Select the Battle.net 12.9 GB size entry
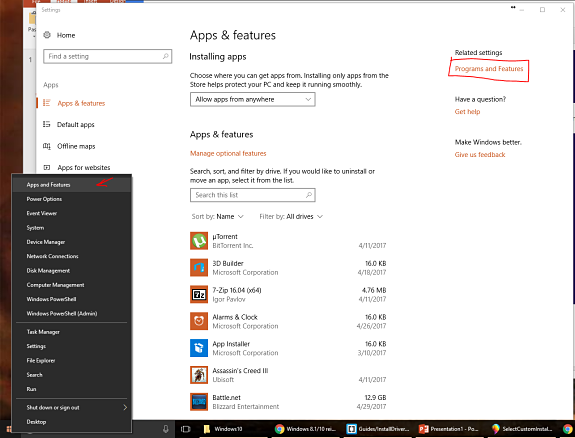This screenshot has width=575, height=438. tap(375, 398)
